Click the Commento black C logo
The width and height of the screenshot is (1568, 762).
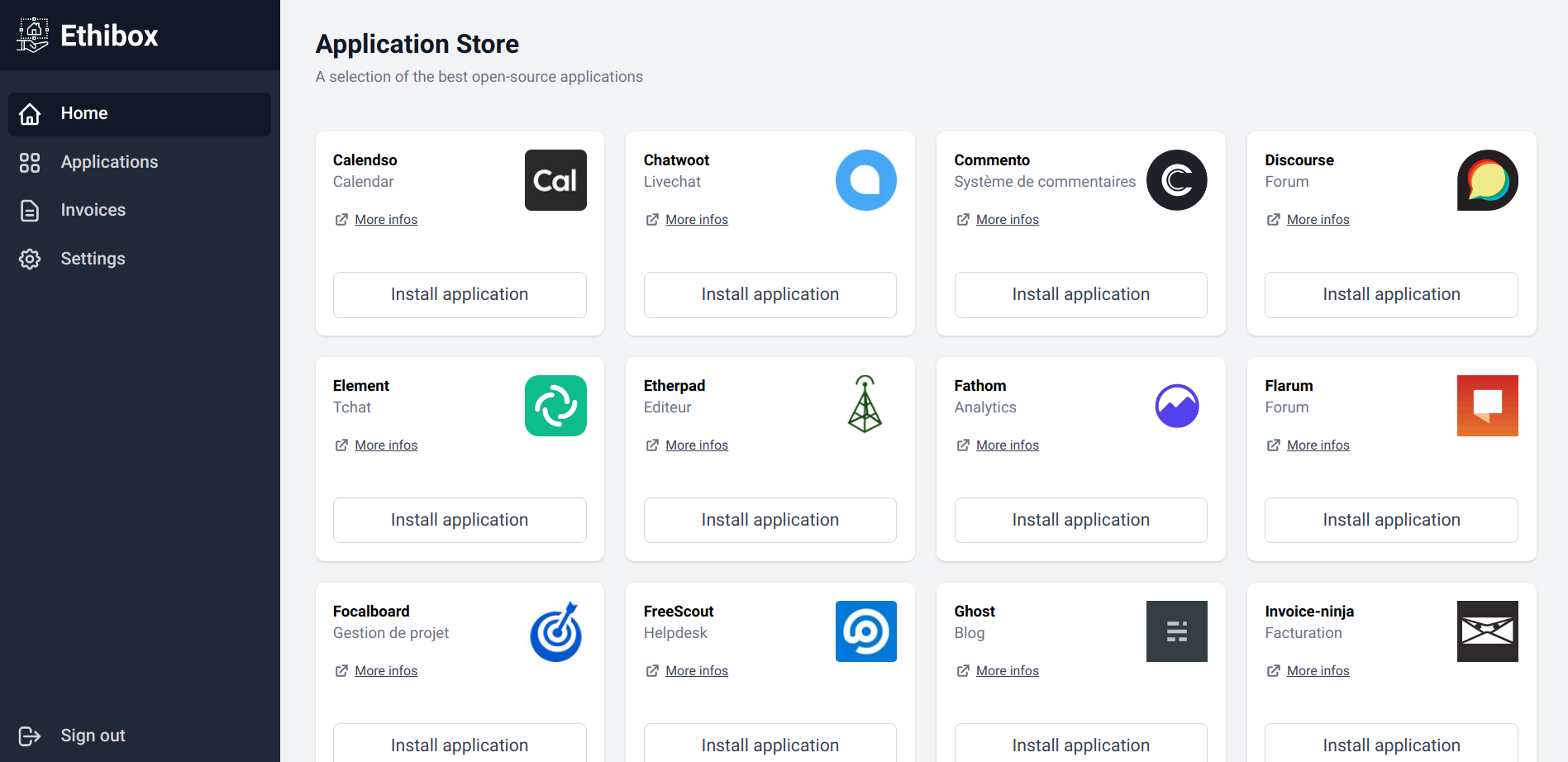[x=1177, y=180]
